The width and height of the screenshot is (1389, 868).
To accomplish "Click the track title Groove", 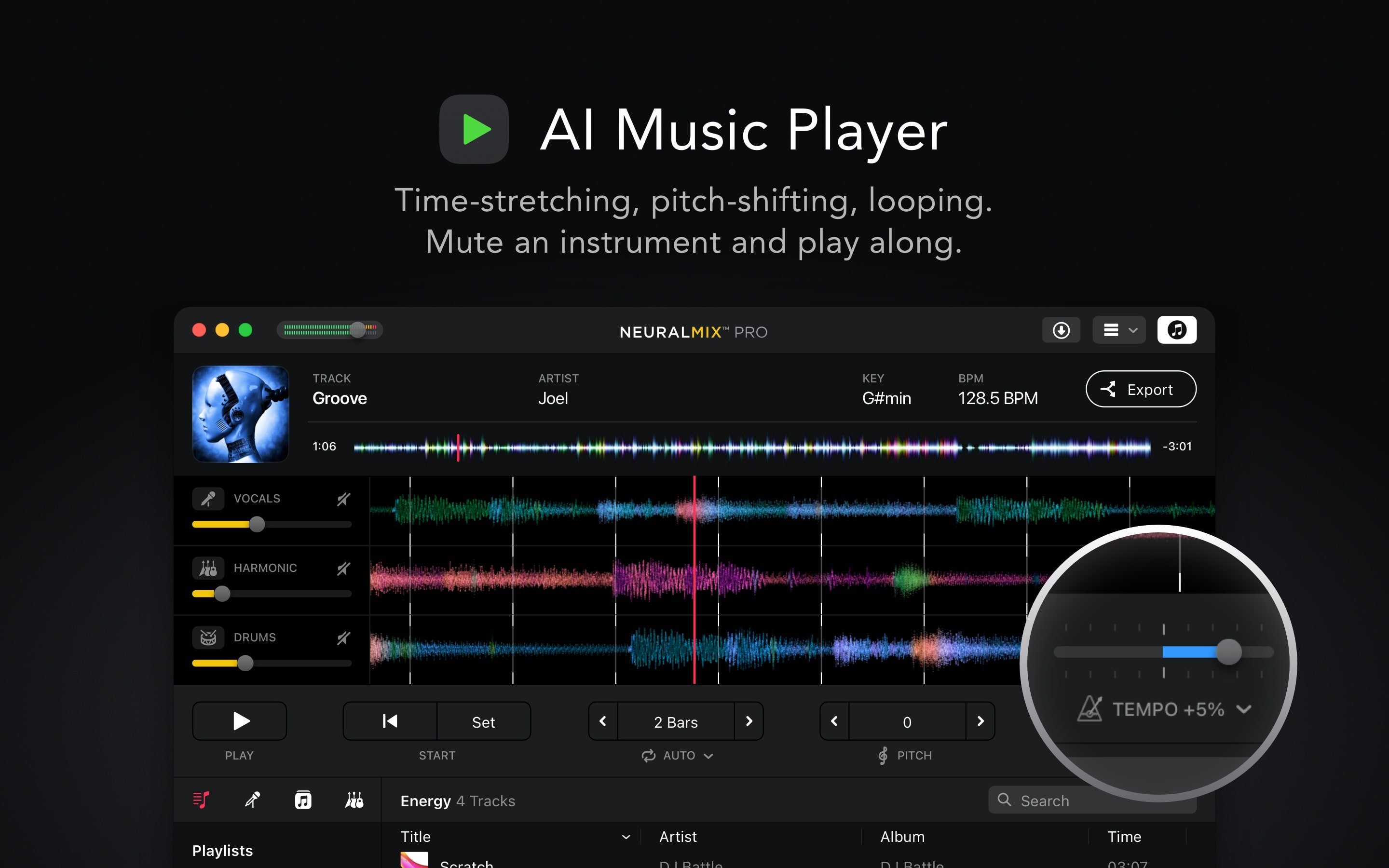I will [339, 398].
